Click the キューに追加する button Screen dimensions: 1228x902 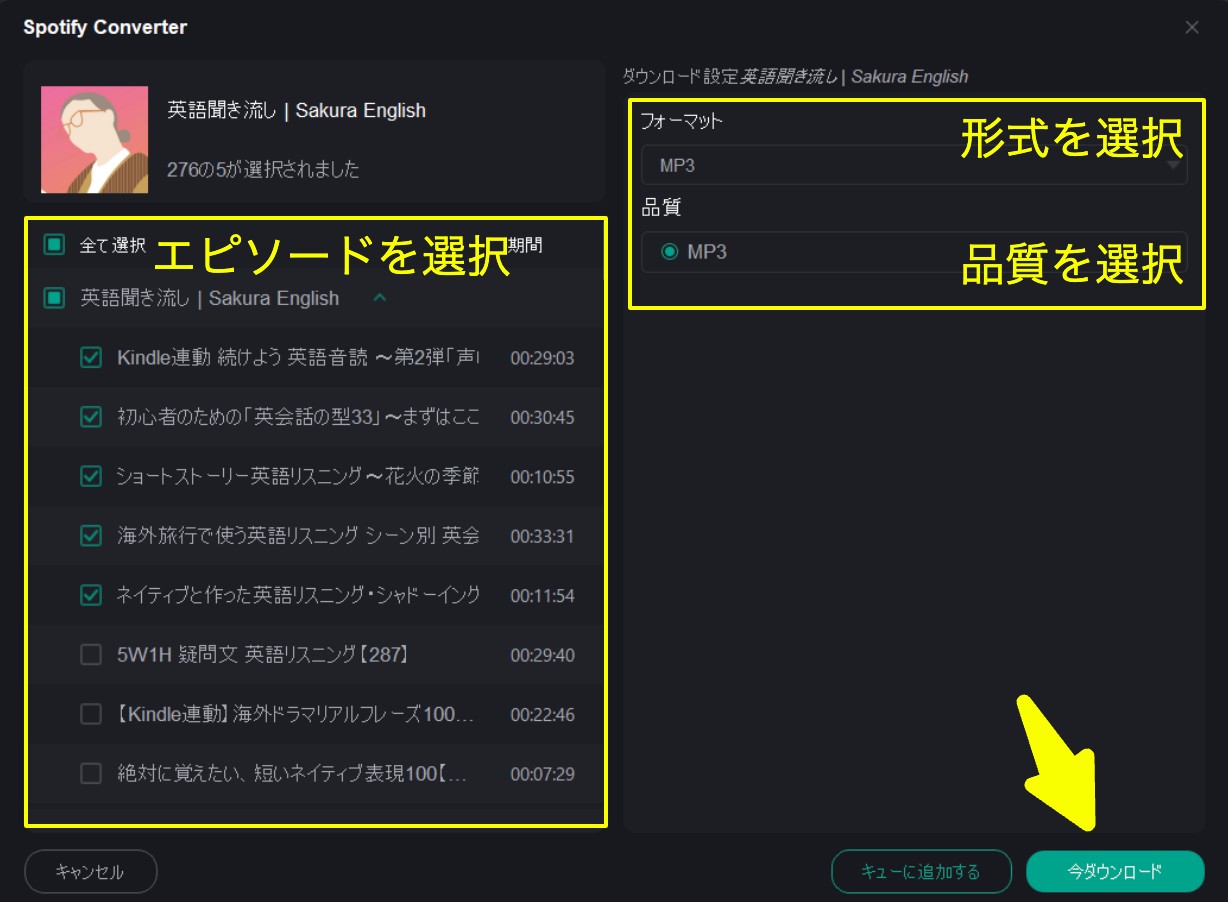[x=920, y=871]
